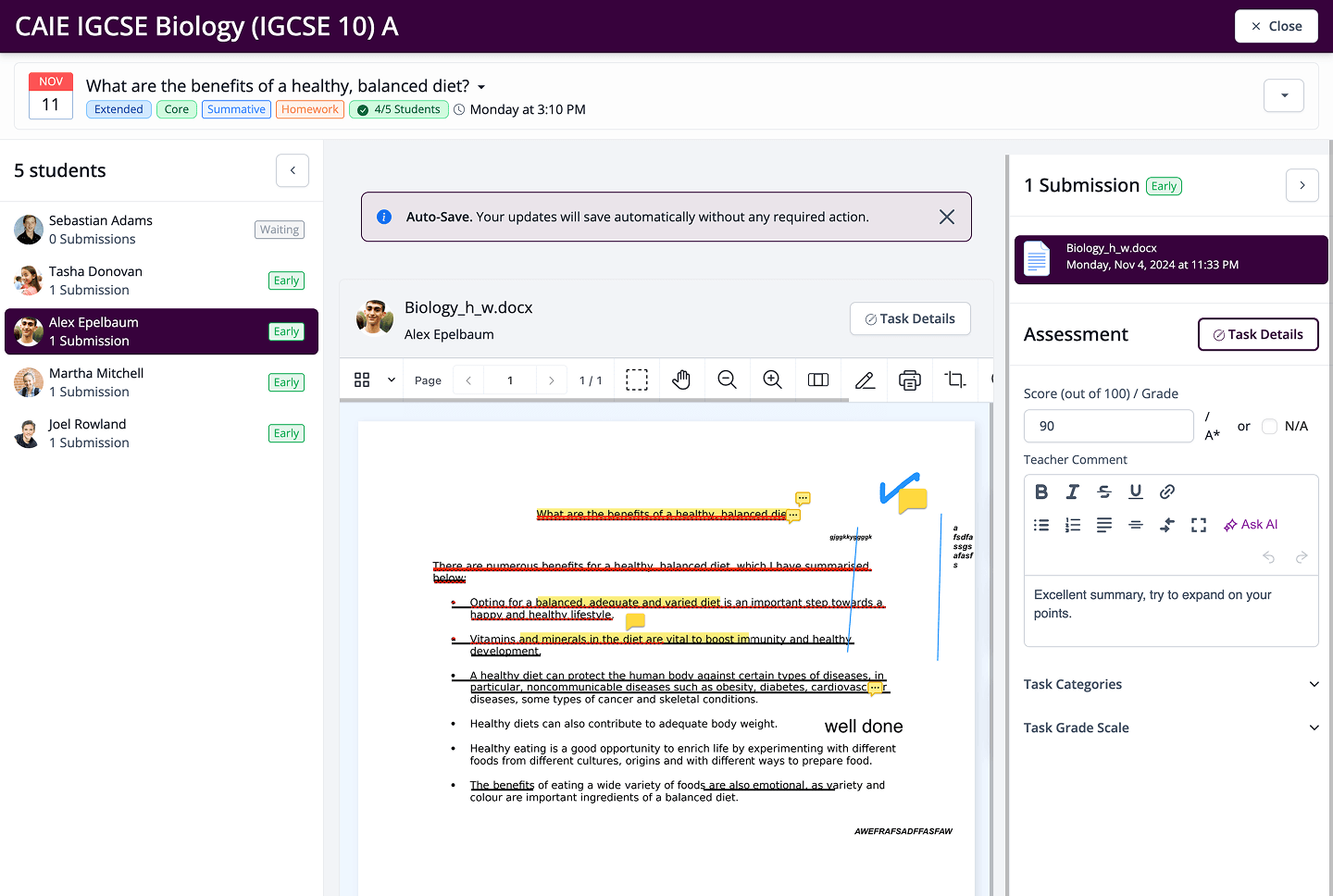Toggle bulleted list in comment editor
The height and width of the screenshot is (896, 1333).
pyautogui.click(x=1041, y=525)
